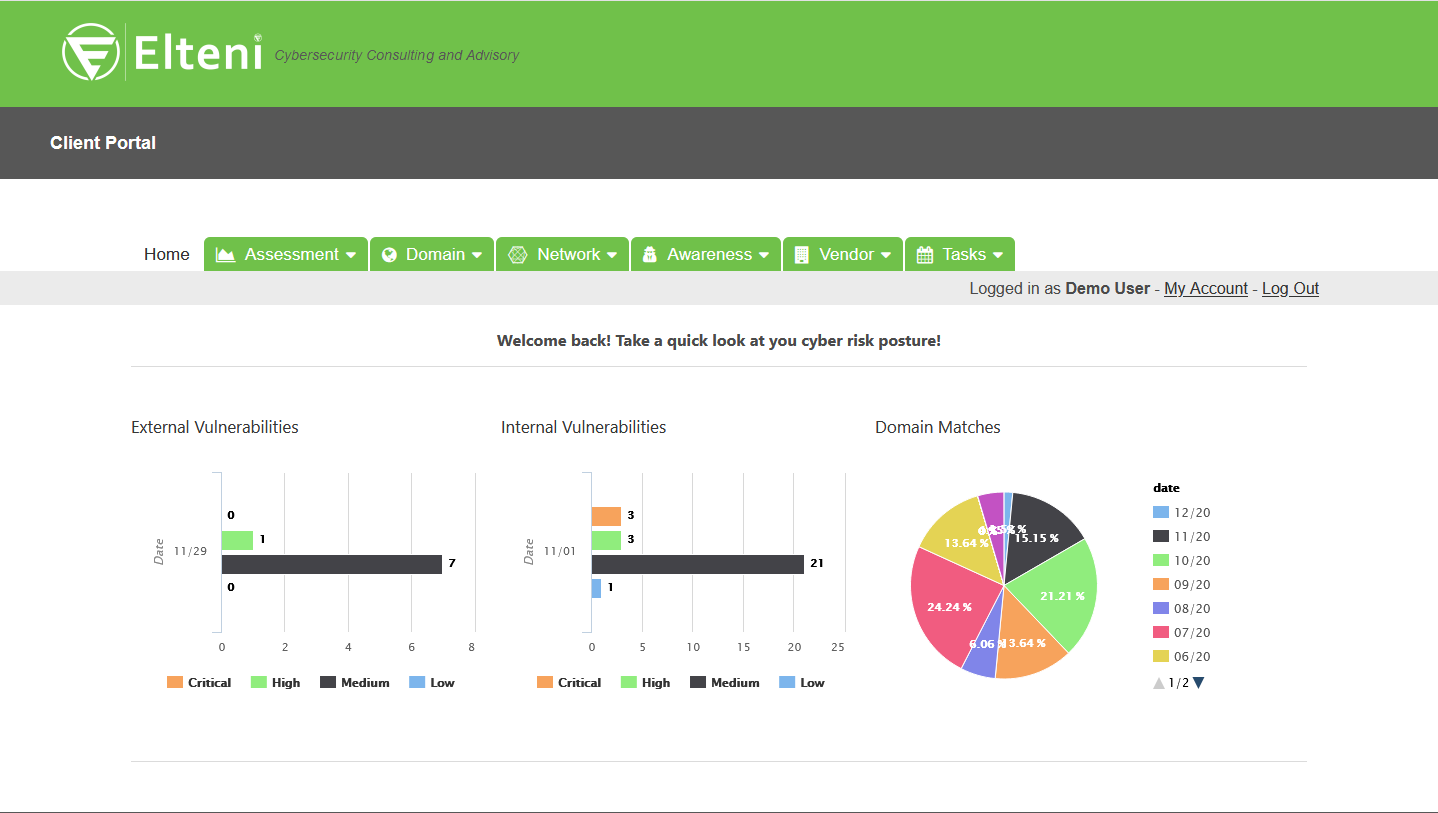Screen dimensions: 1438x813
Task: Click the Medium bar showing 21 internal vulnerabilities
Action: [x=697, y=564]
